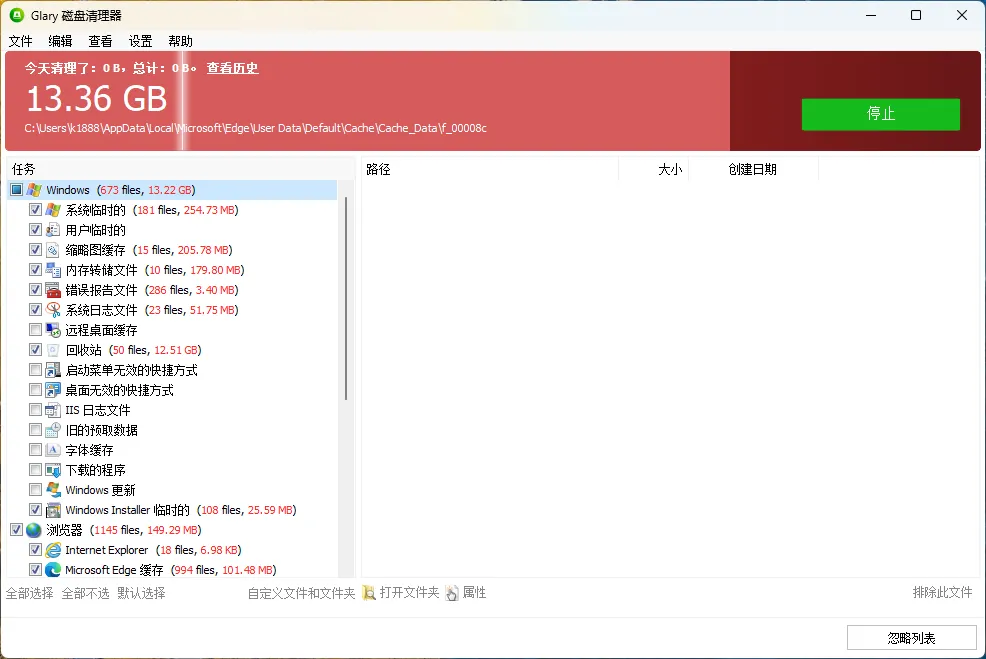Open the 查看历史 link

coord(233,68)
